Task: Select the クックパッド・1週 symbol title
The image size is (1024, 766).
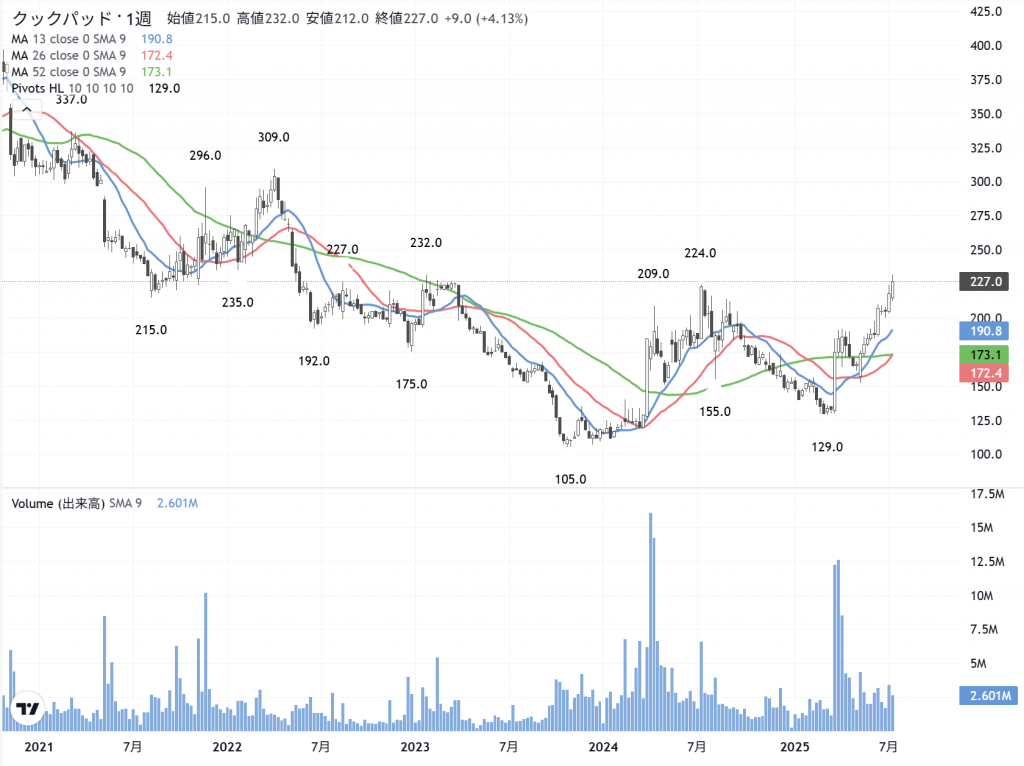Action: click(x=82, y=18)
